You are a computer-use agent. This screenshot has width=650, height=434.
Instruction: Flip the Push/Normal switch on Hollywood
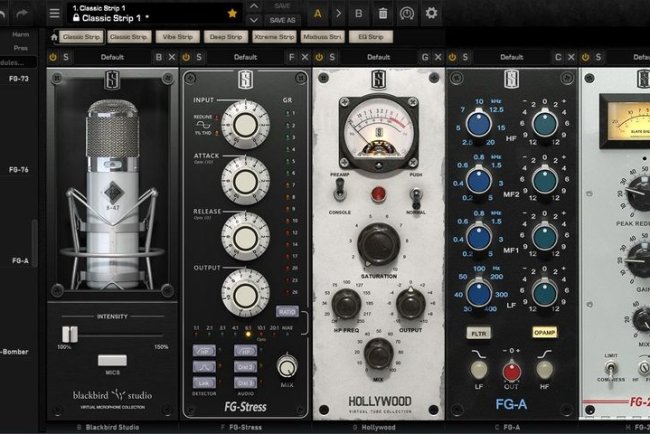415,197
